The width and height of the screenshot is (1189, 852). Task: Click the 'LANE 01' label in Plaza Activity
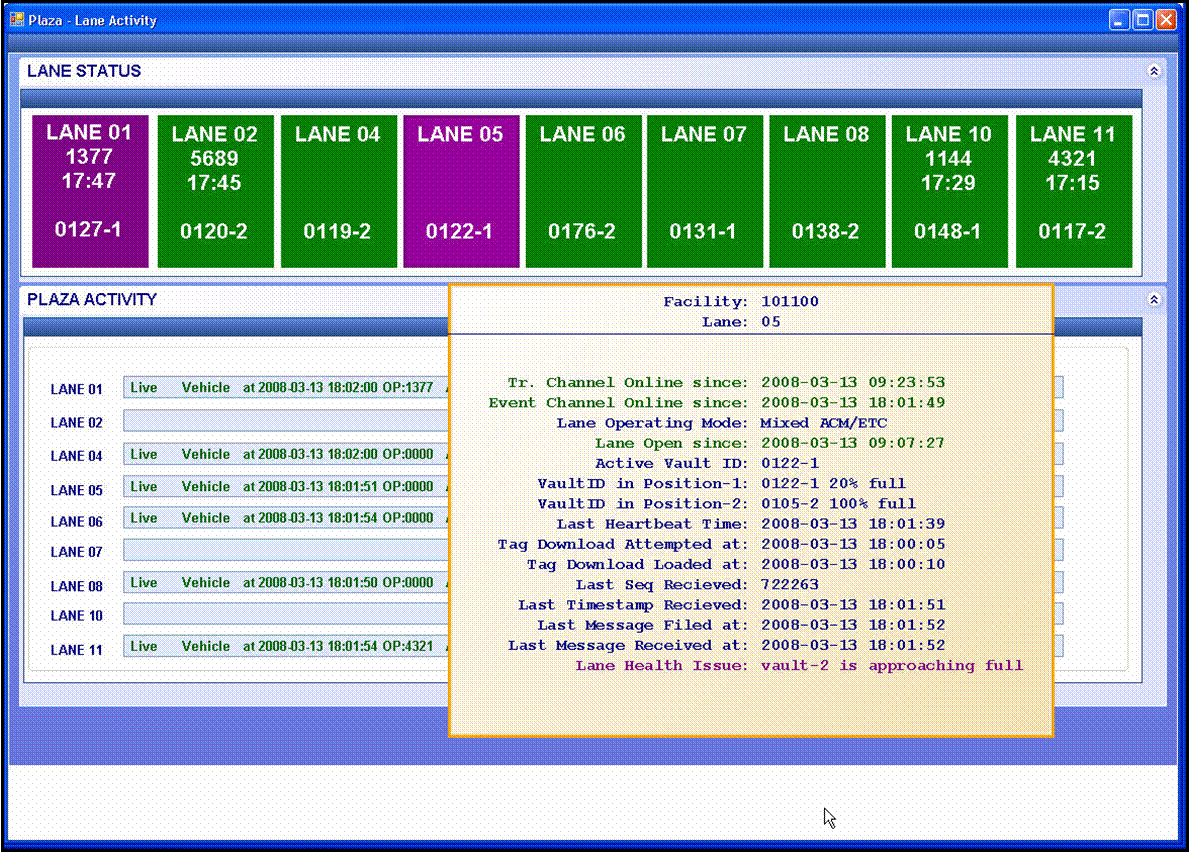coord(76,390)
